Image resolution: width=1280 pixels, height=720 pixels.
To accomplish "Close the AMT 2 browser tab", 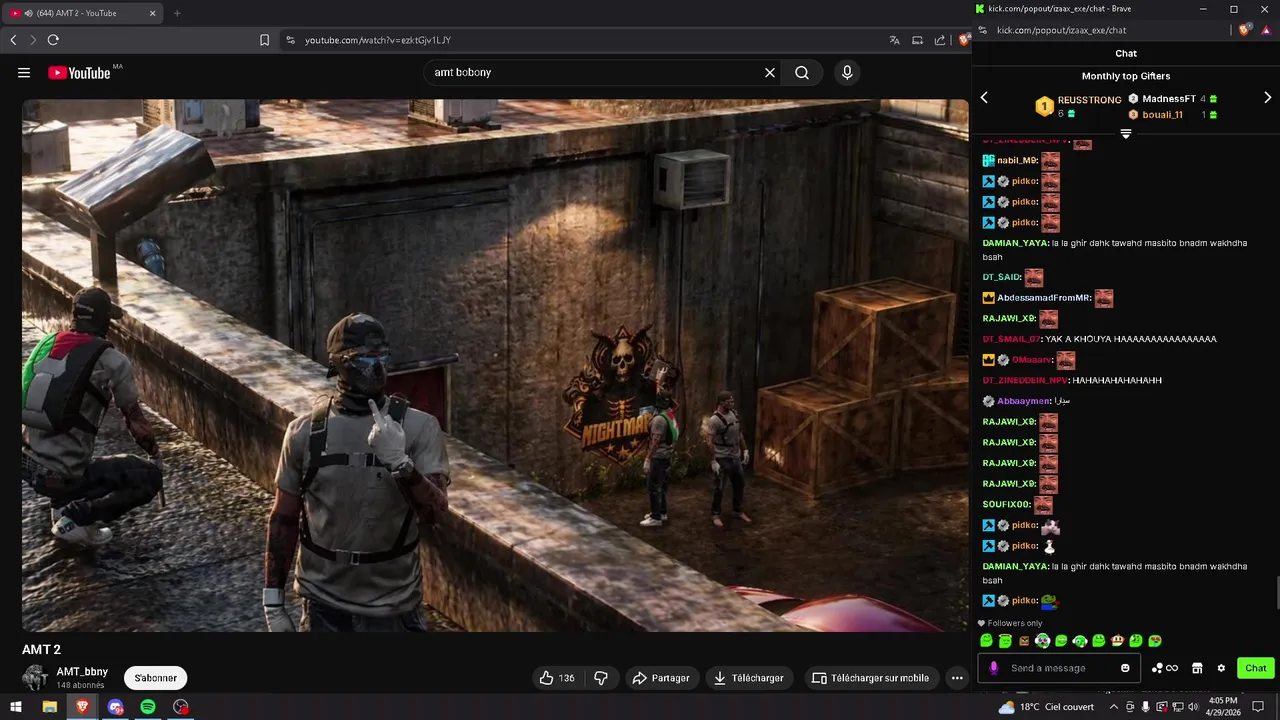I will (x=152, y=13).
